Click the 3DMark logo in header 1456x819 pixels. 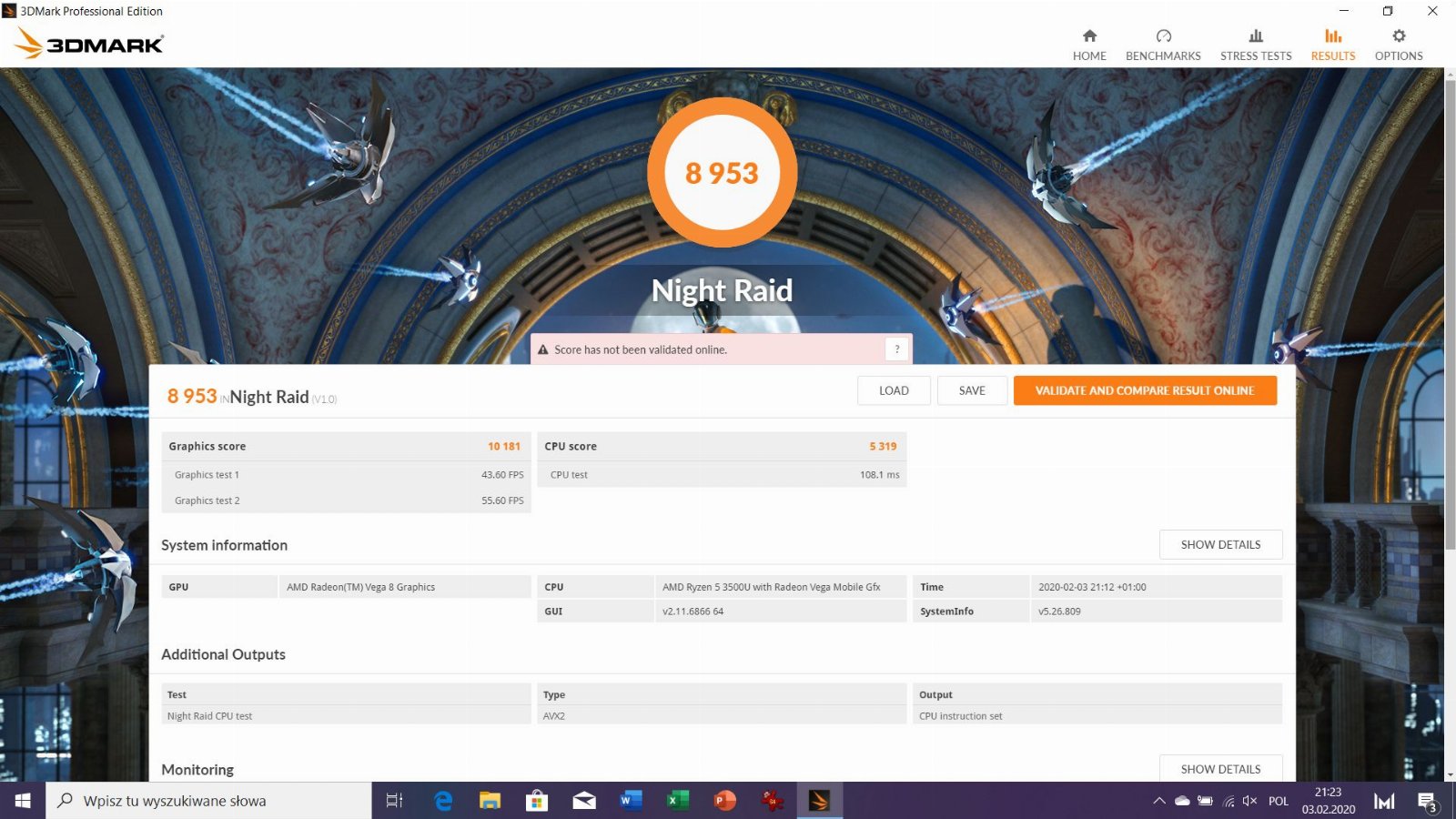(x=89, y=44)
